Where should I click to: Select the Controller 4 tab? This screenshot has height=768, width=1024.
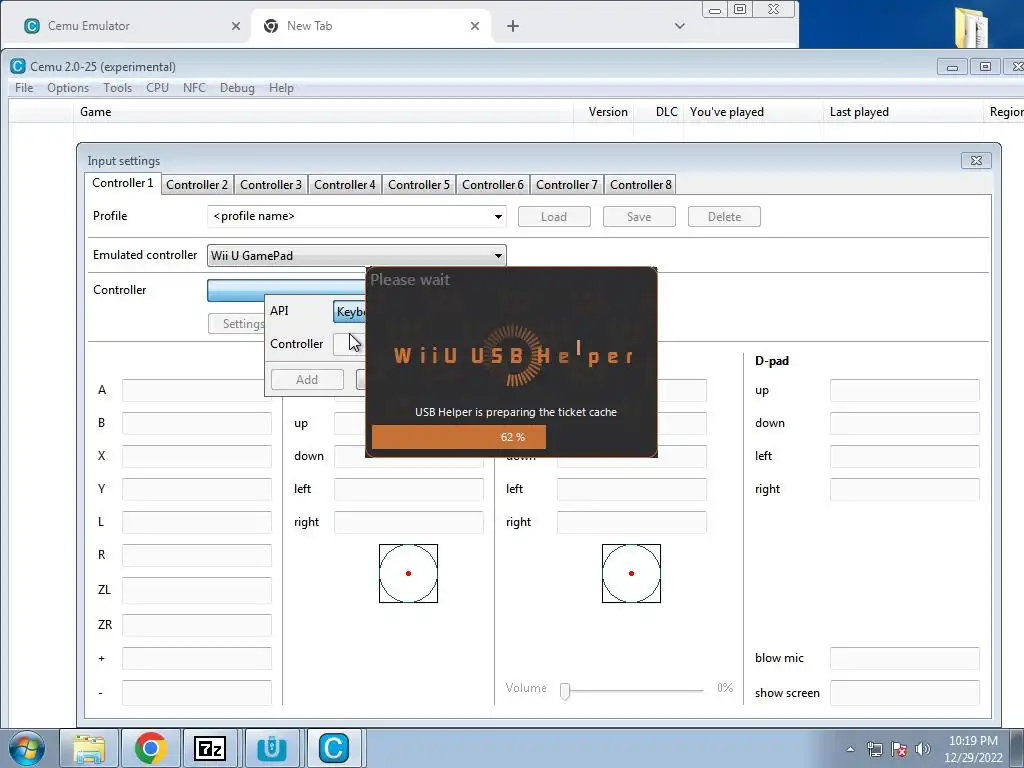click(x=345, y=185)
